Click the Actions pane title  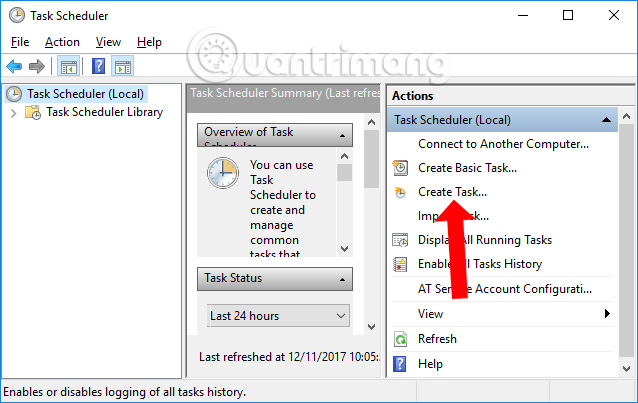[x=413, y=96]
